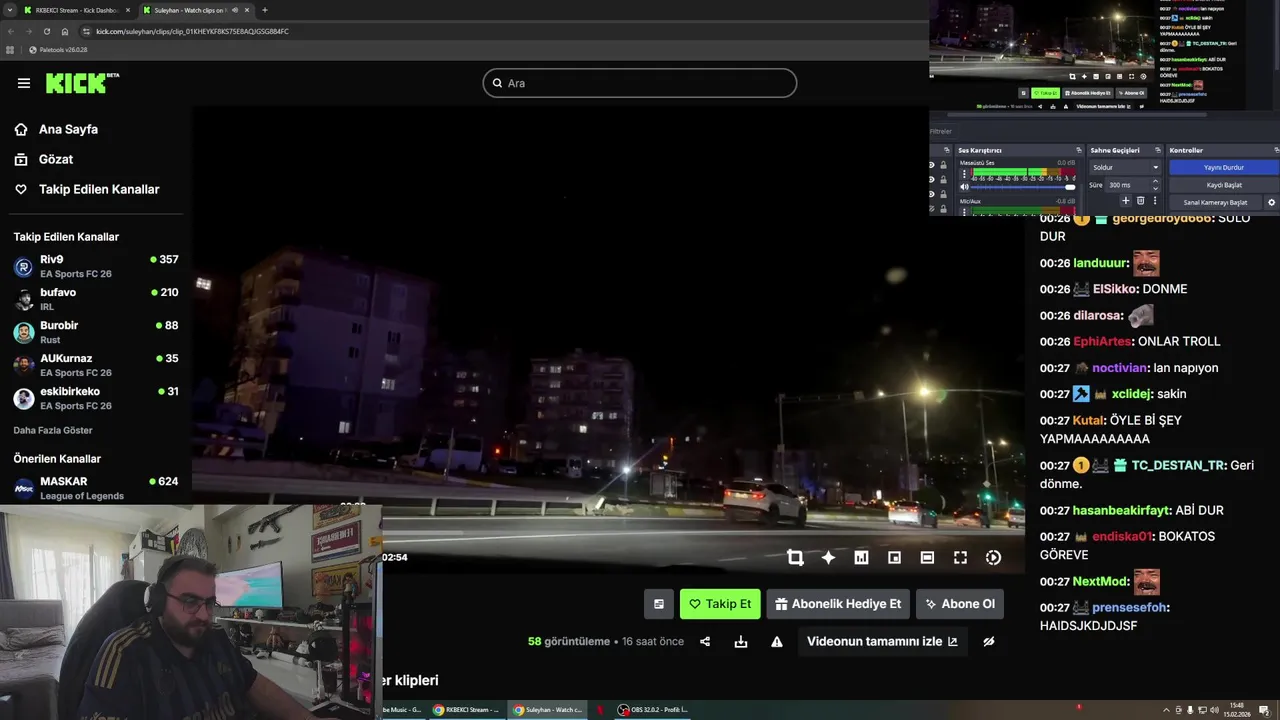This screenshot has width=1280, height=720.
Task: Open virtual camera settings gear in OBS
Action: coord(1272,202)
